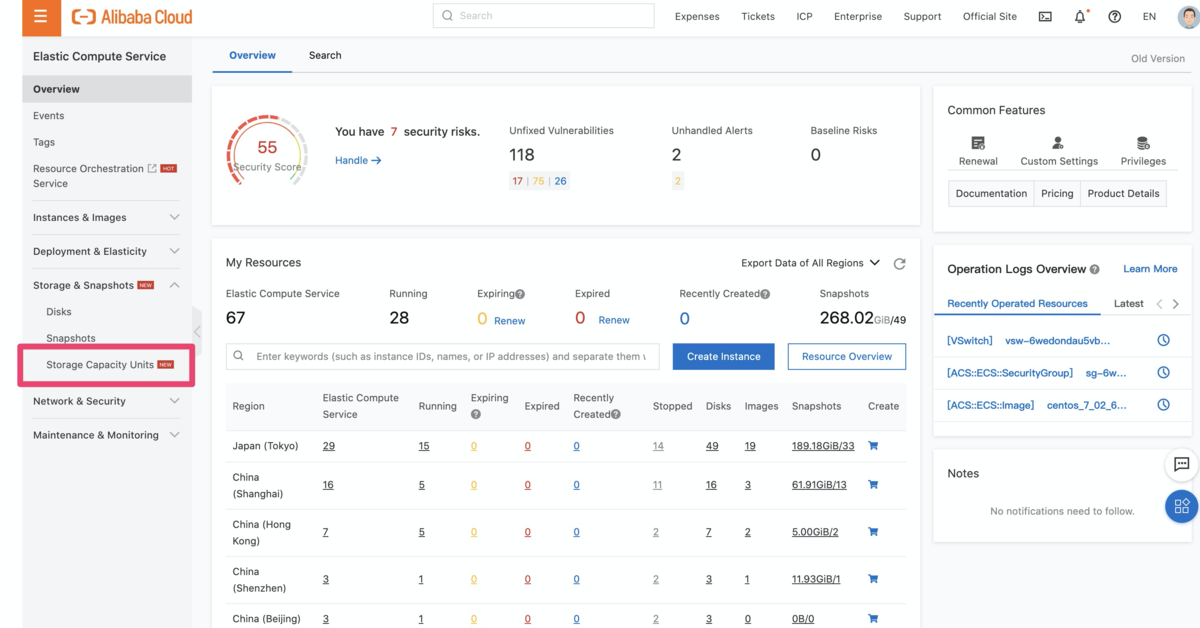Open the China (Hong Kong) create cart icon
This screenshot has height=628, width=1200.
tap(873, 532)
